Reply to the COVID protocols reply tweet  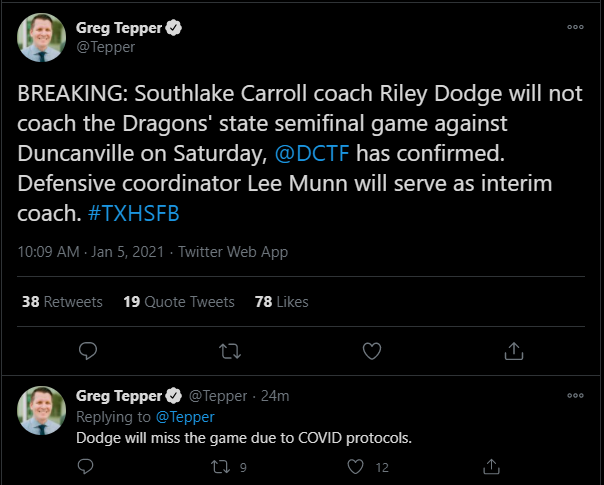pyautogui.click(x=88, y=466)
